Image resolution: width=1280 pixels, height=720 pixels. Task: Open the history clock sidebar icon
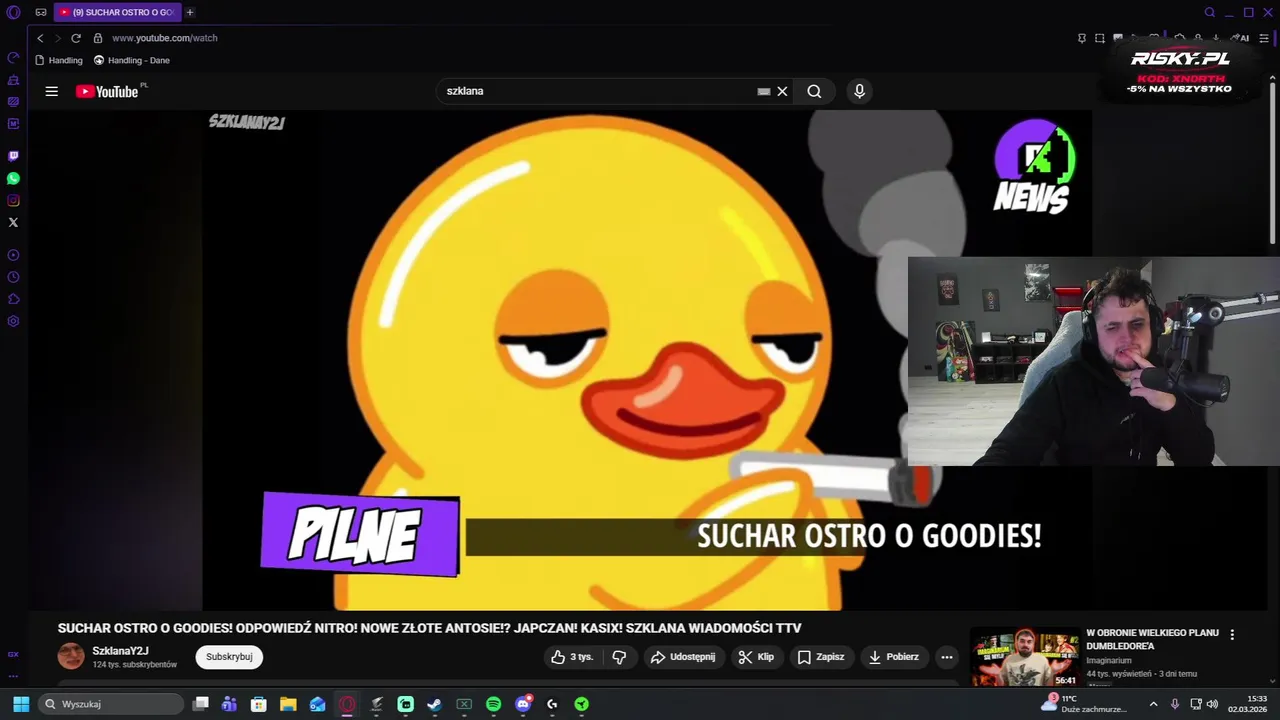click(13, 277)
